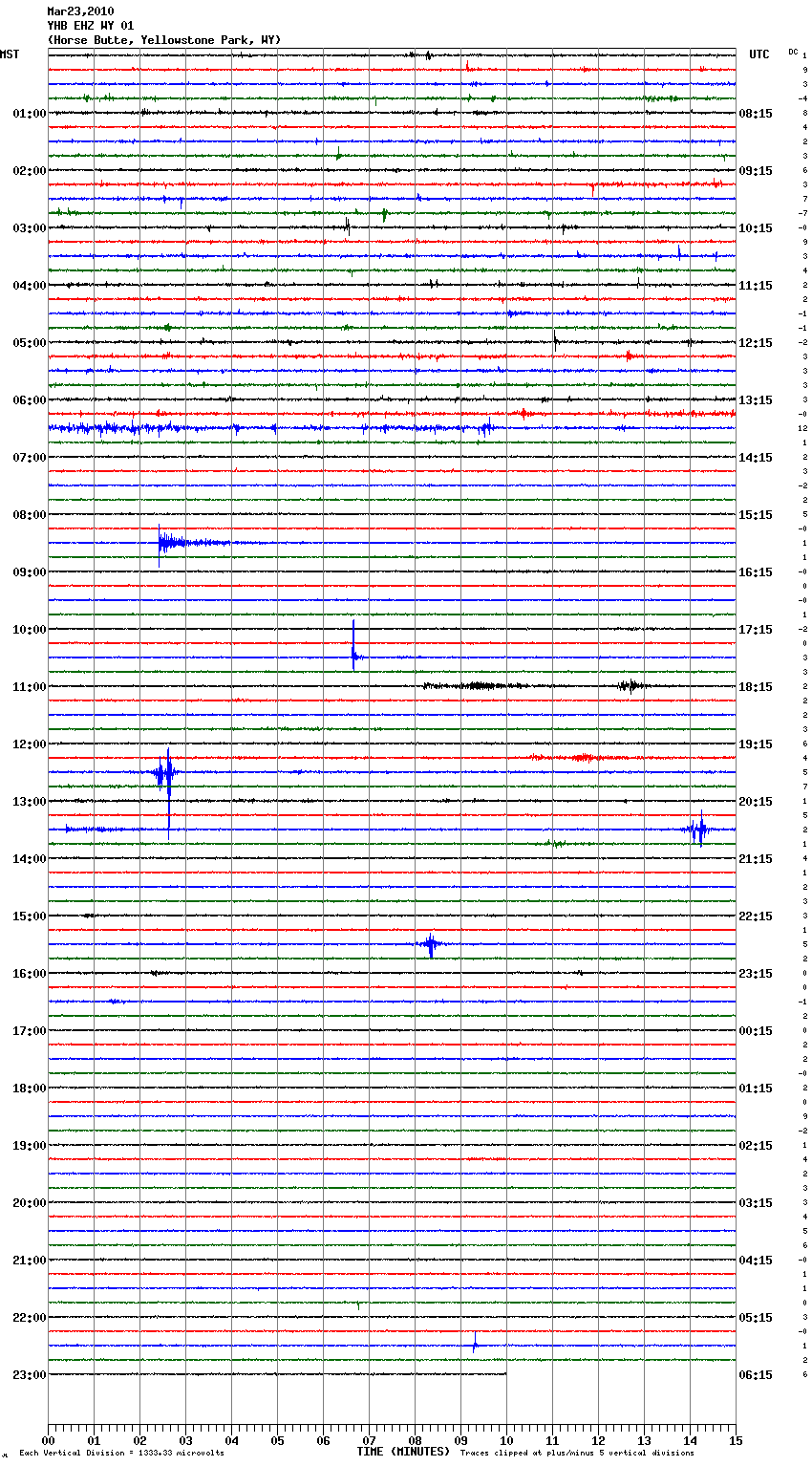The height and width of the screenshot is (1466, 812).
Task: Click the 12:15 UTC time label
Action: [756, 343]
